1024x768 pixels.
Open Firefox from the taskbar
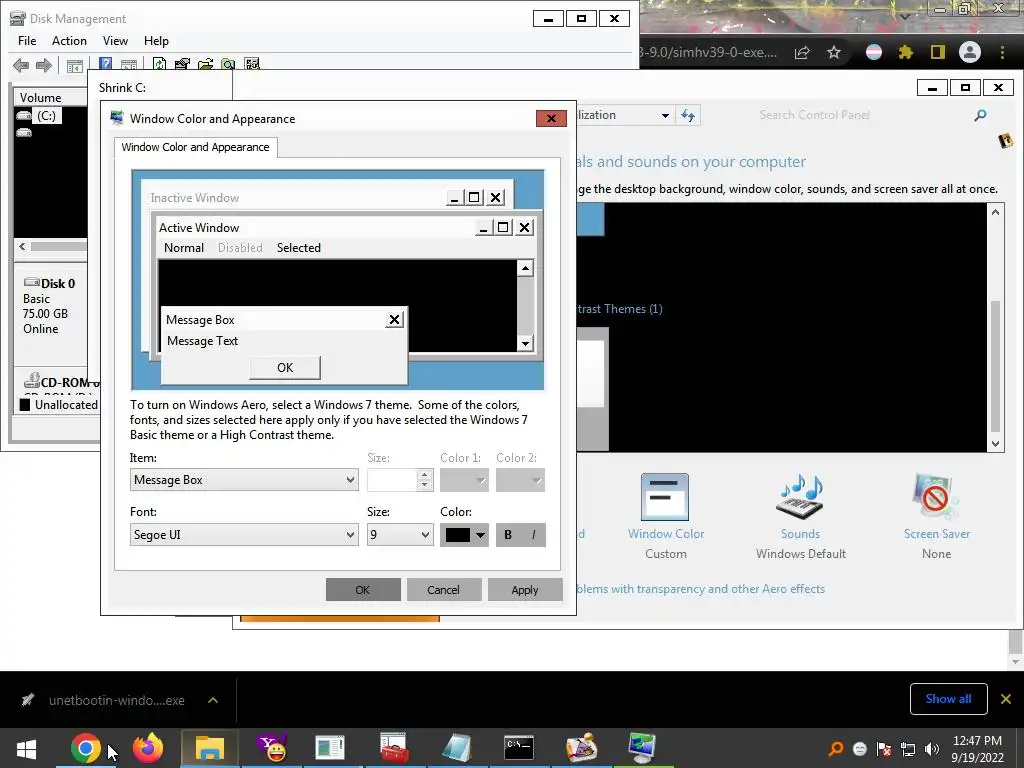point(148,748)
